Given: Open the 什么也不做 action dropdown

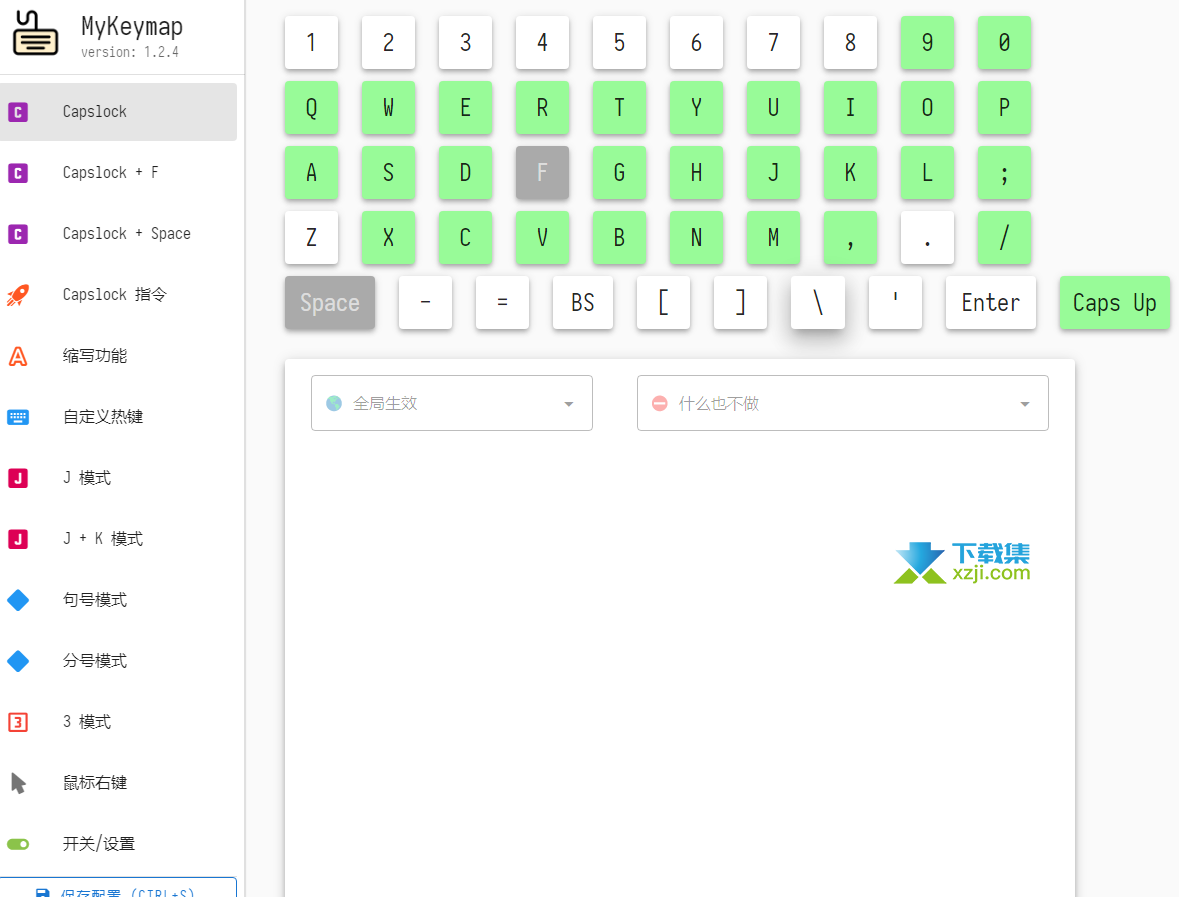Looking at the screenshot, I should (843, 403).
